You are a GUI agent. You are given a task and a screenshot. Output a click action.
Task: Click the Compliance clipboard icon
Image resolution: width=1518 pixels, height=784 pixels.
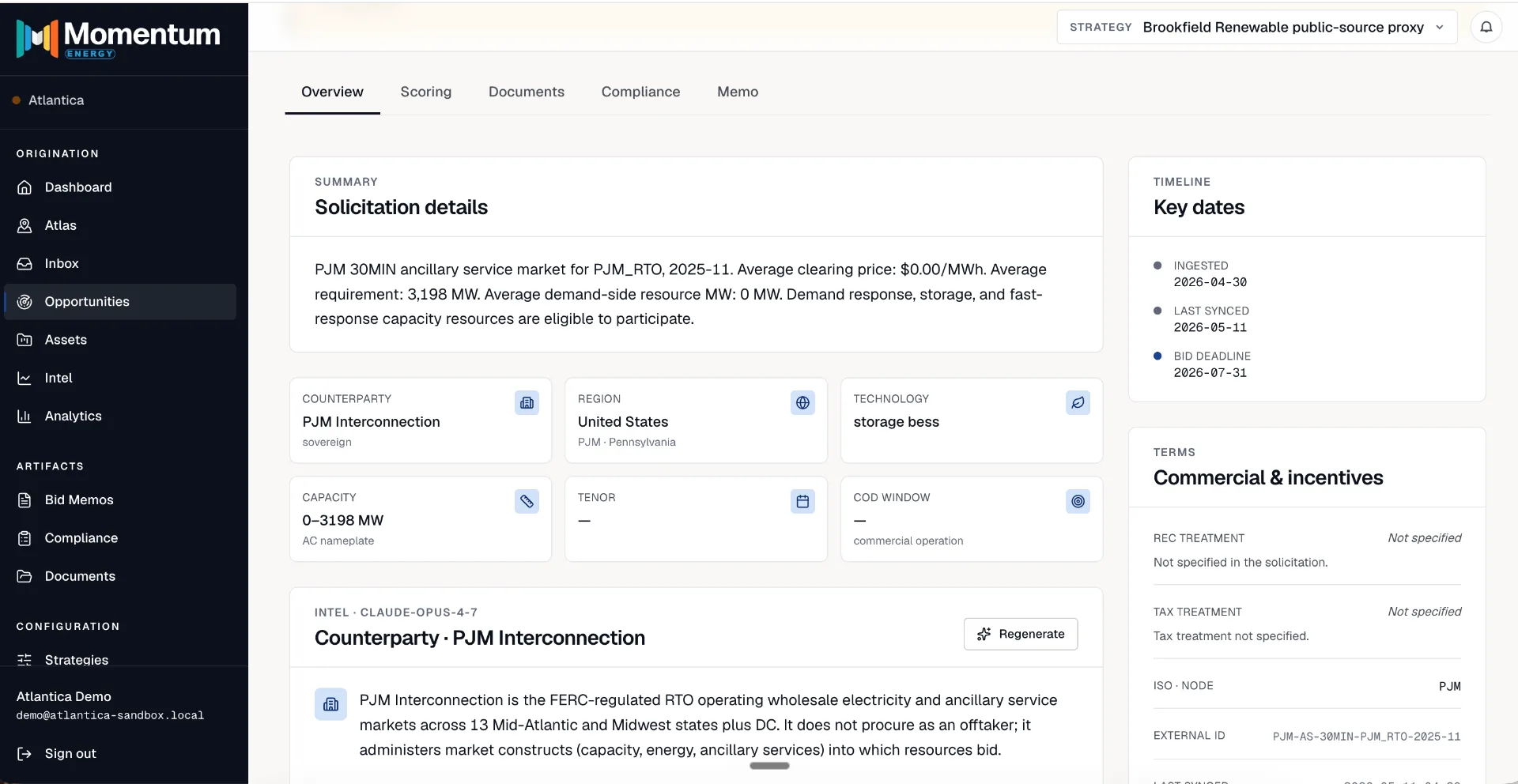pos(25,538)
